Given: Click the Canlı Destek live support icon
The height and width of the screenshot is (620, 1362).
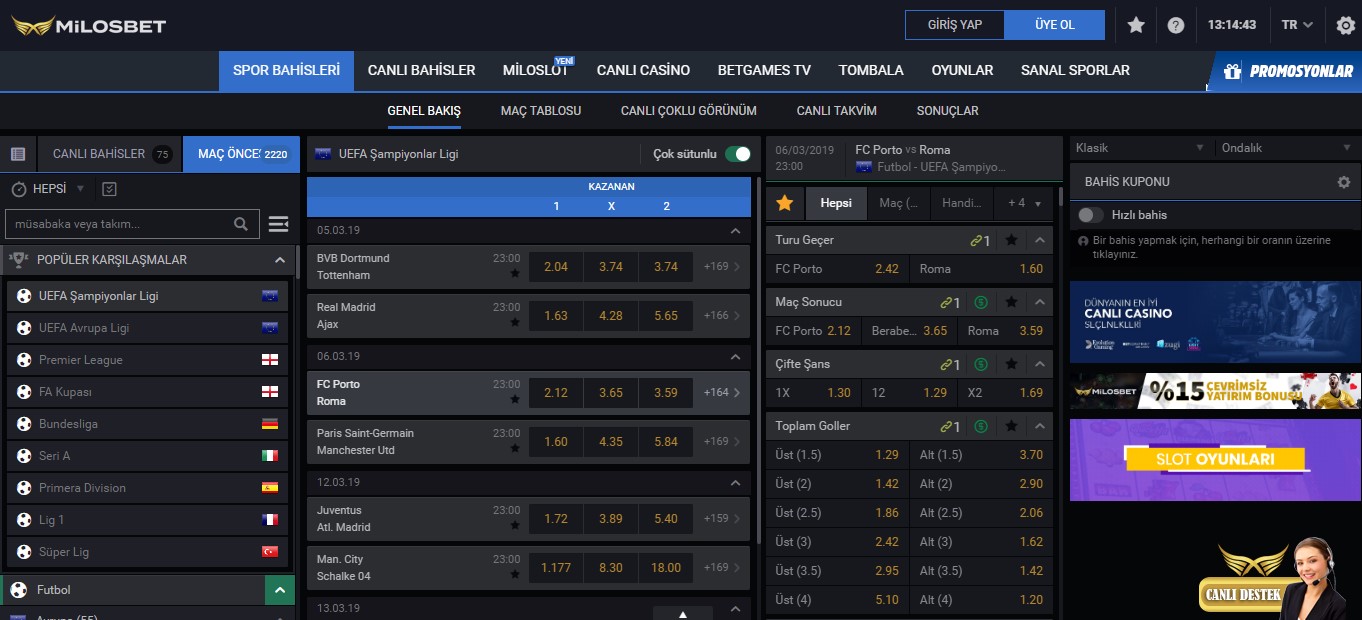Looking at the screenshot, I should pyautogui.click(x=1274, y=578).
